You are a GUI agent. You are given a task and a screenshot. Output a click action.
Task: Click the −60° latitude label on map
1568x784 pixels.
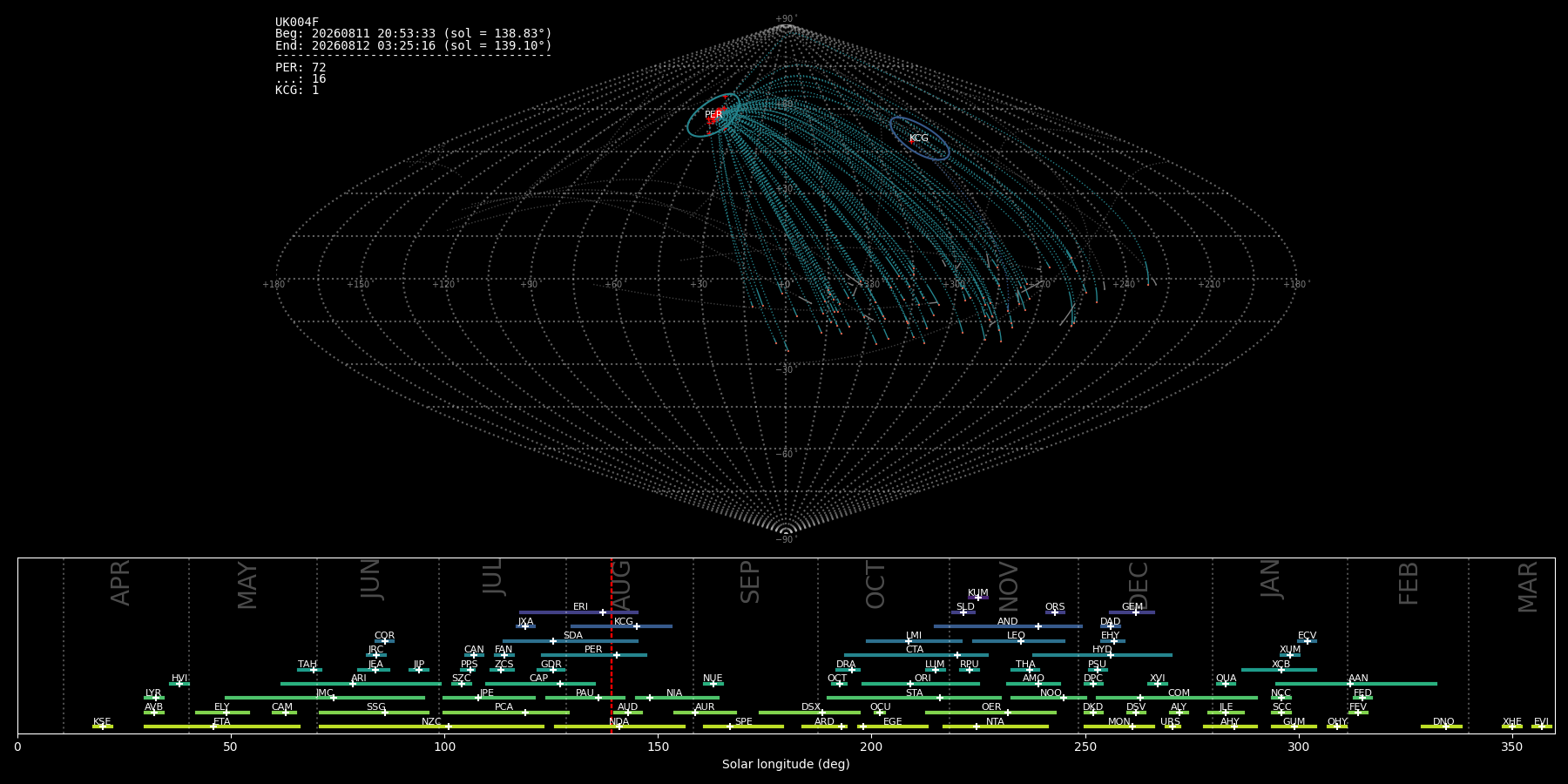click(786, 455)
